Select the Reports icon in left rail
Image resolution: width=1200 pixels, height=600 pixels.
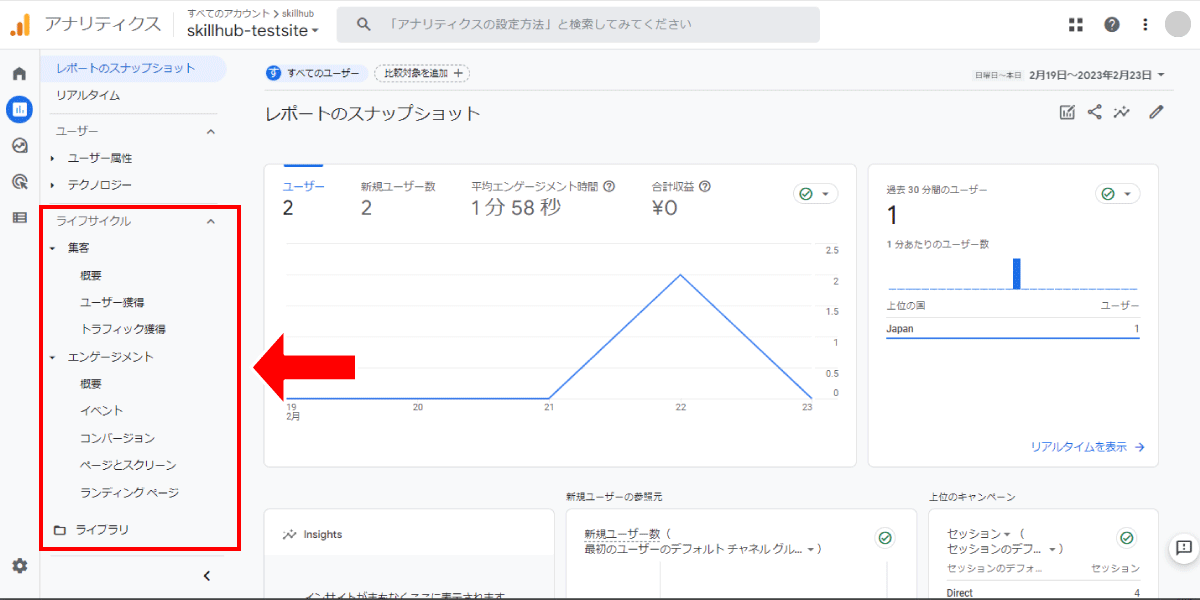point(19,109)
